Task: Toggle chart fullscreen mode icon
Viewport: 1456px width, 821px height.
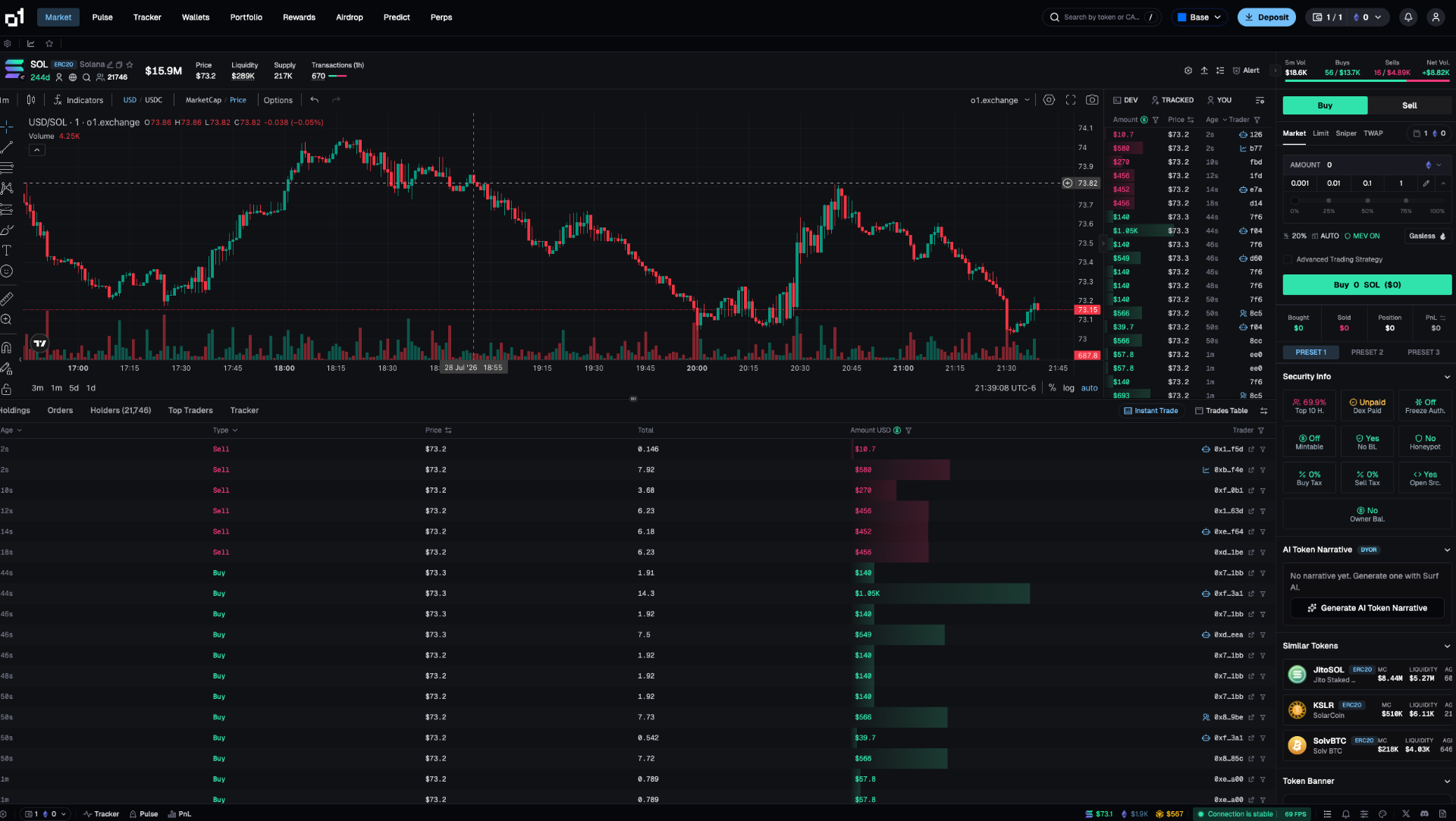Action: pos(1071,100)
